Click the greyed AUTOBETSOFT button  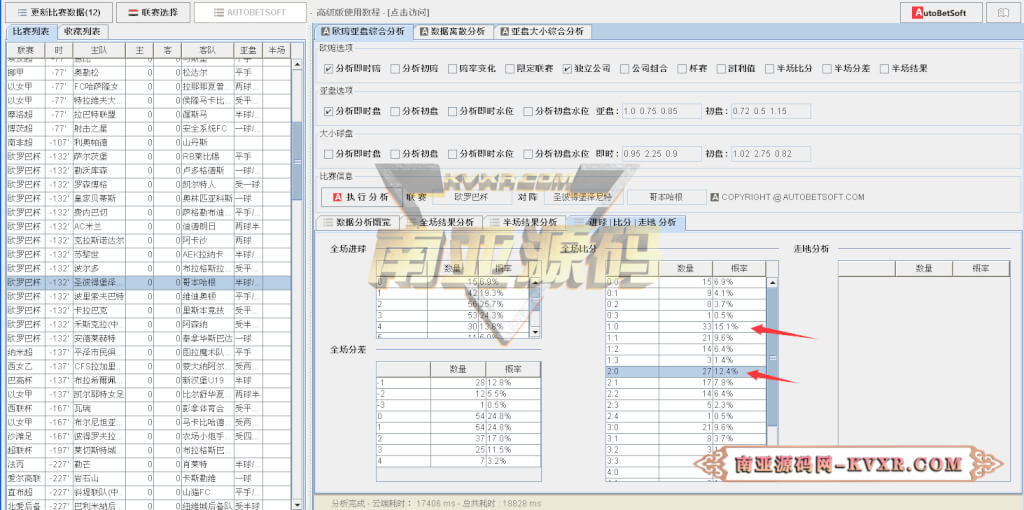[251, 12]
